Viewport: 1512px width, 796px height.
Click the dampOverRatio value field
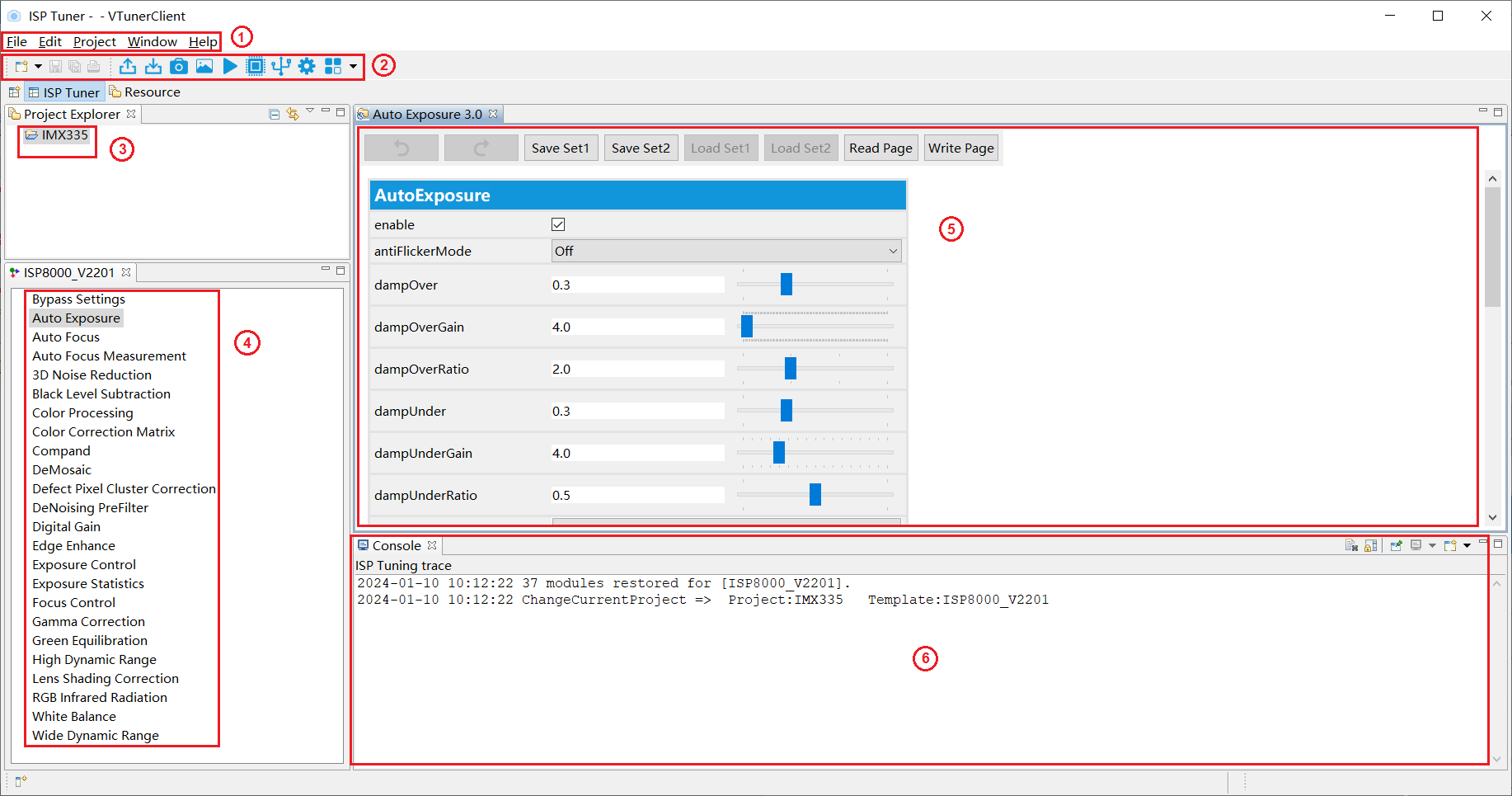coord(638,369)
